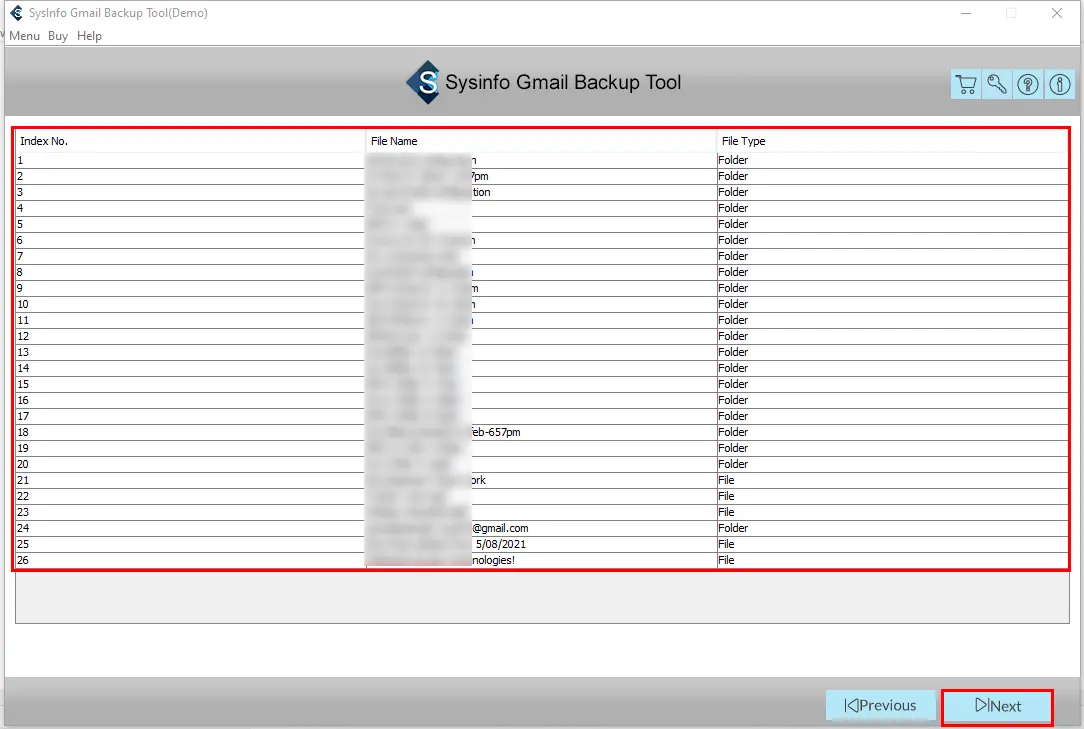Open the Help menu
The height and width of the screenshot is (729, 1084).
89,36
